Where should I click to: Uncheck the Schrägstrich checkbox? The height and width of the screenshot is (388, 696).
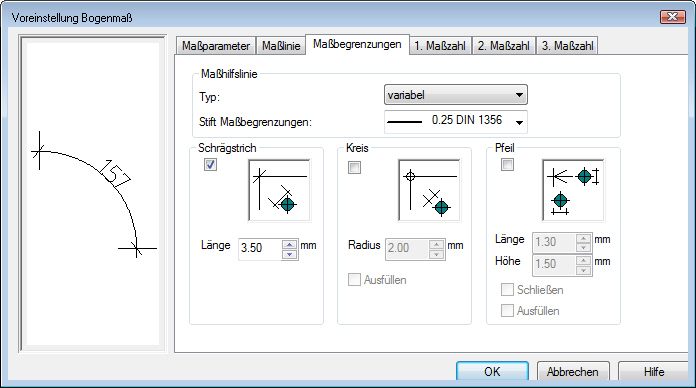pos(210,165)
